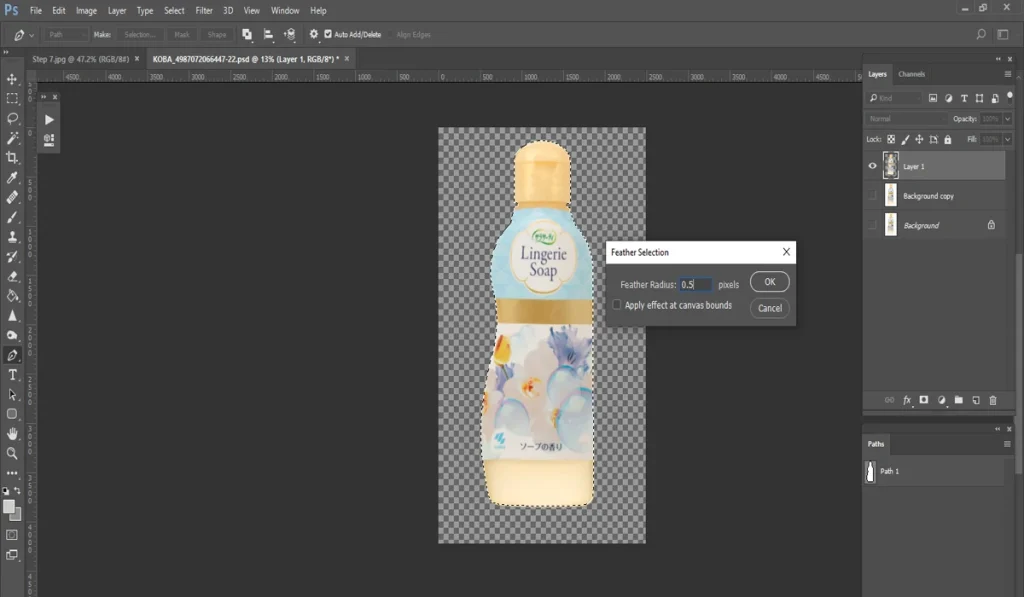
Task: Create new adjustment layer icon
Action: point(941,400)
